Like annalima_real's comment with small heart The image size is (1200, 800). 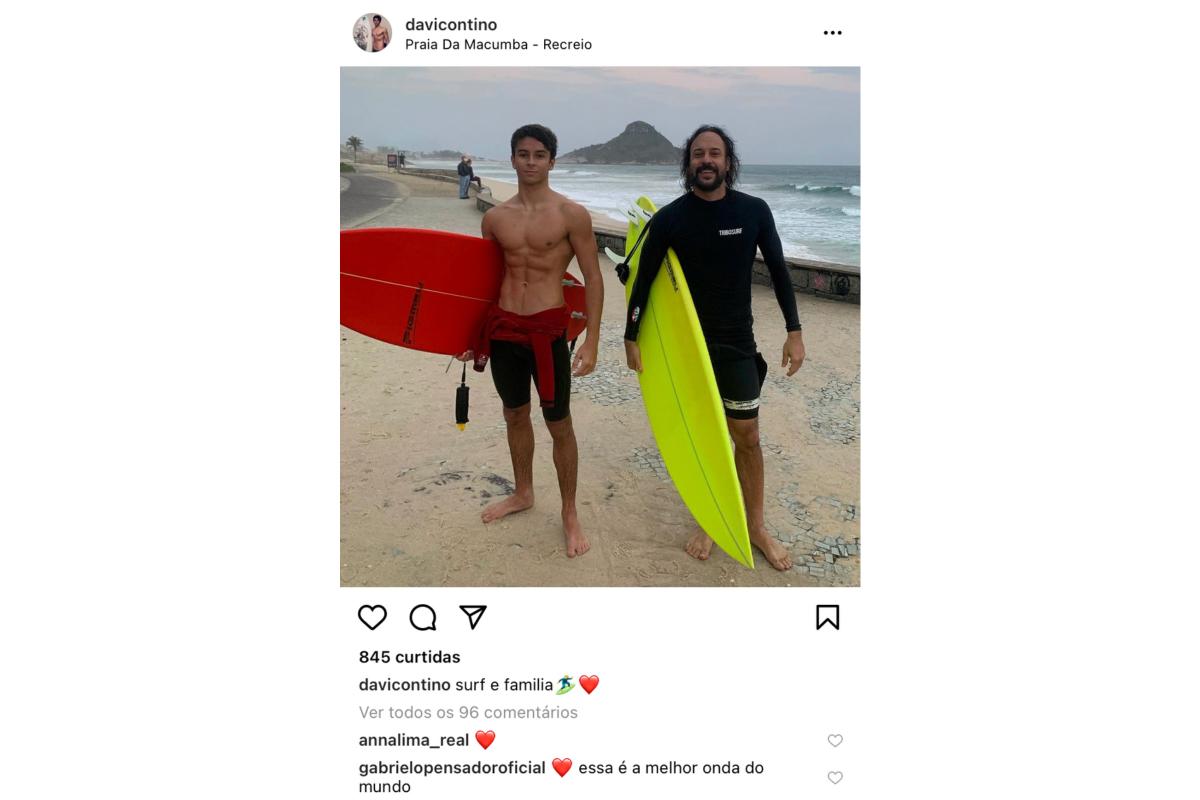pos(835,741)
